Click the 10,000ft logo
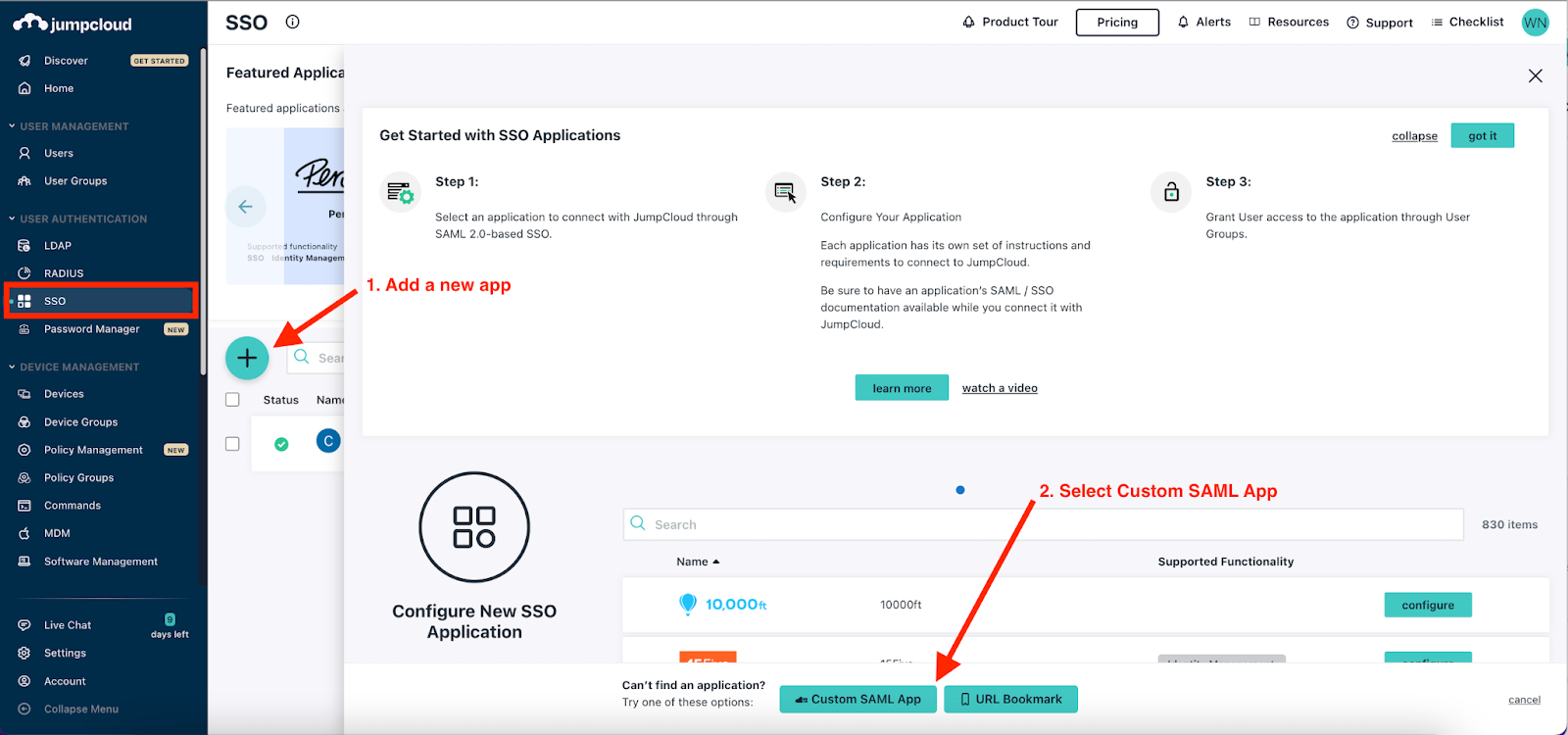 (722, 604)
